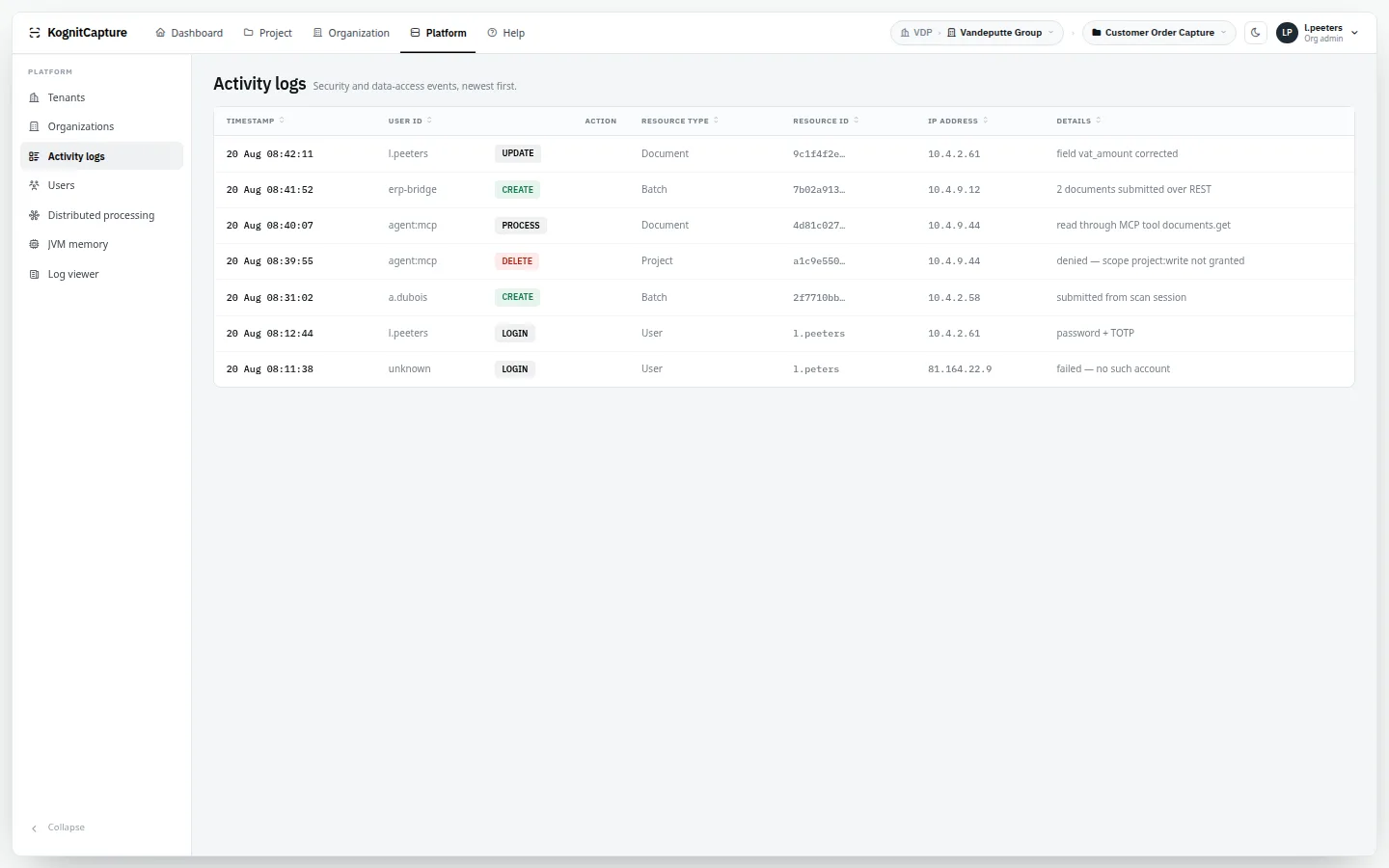Click user ID a.dubois
Screen dimensions: 1389x868
[x=408, y=297]
